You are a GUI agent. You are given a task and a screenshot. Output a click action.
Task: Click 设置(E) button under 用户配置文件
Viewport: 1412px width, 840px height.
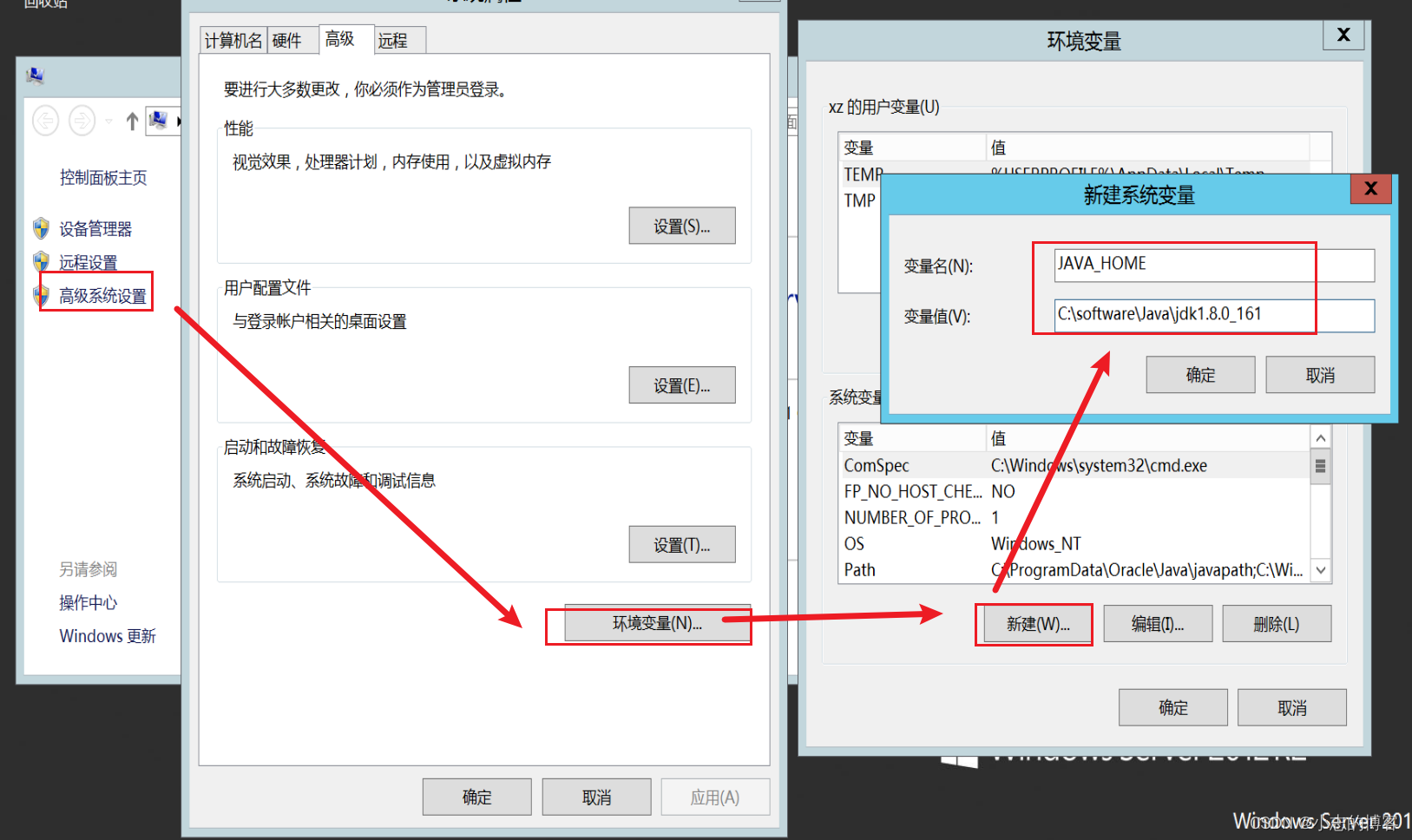[x=682, y=385]
